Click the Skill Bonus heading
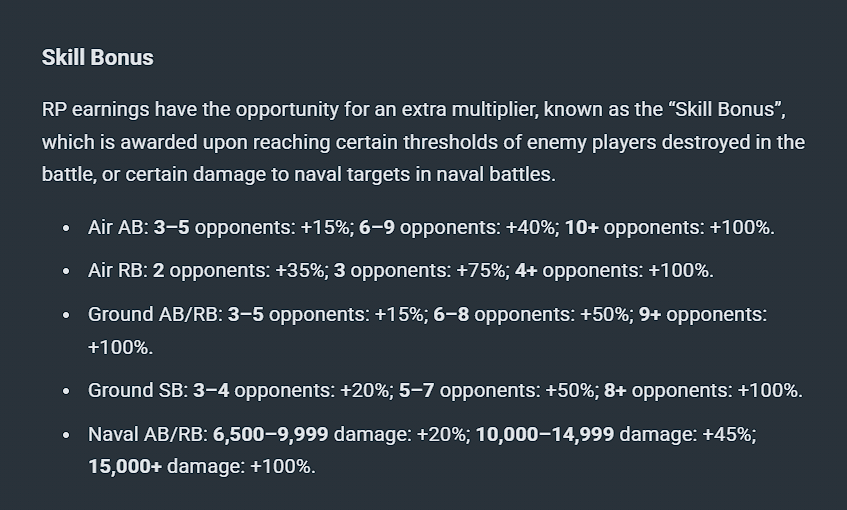This screenshot has width=847, height=510. 97,57
